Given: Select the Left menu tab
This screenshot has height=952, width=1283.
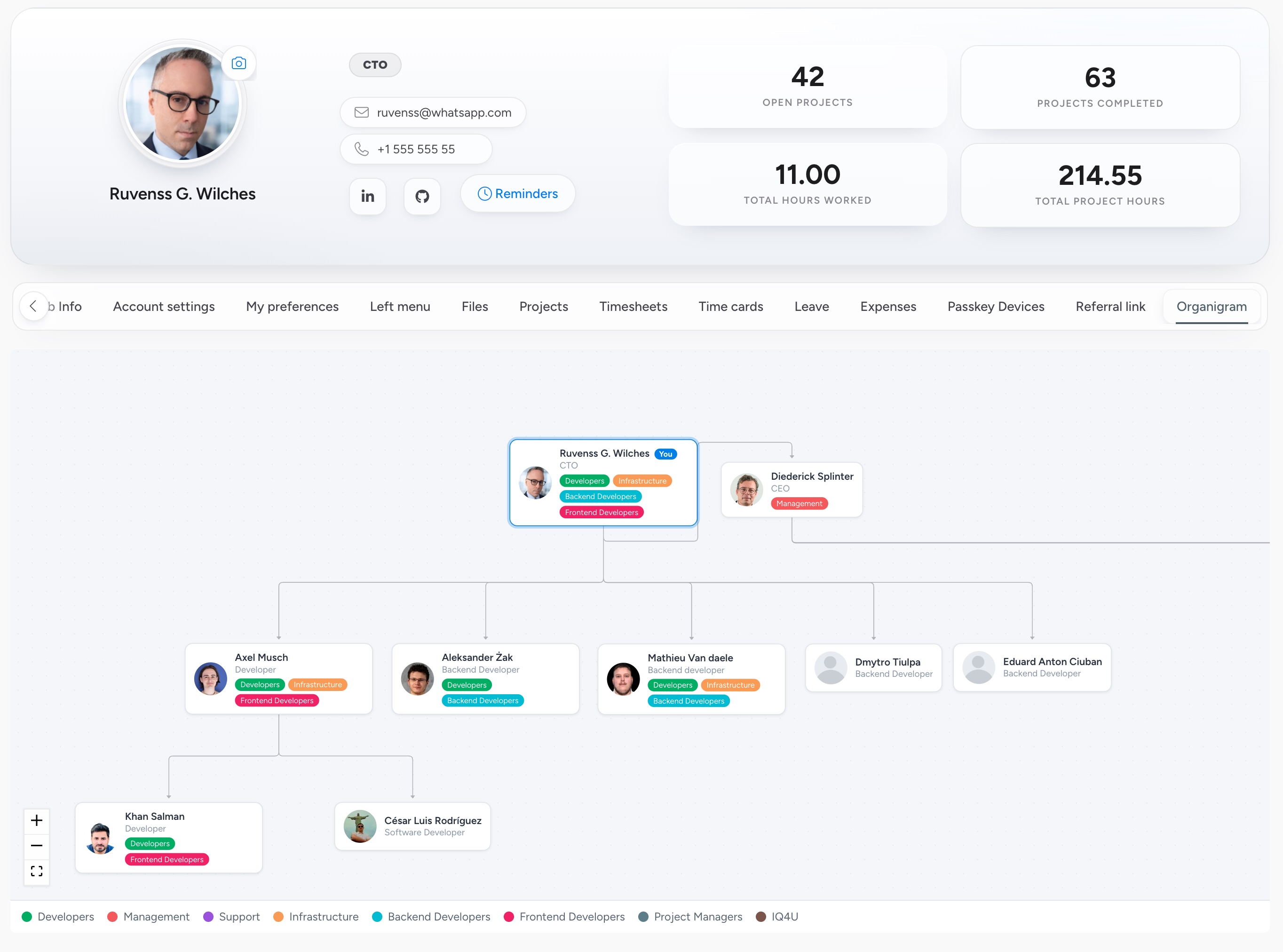Looking at the screenshot, I should (400, 307).
